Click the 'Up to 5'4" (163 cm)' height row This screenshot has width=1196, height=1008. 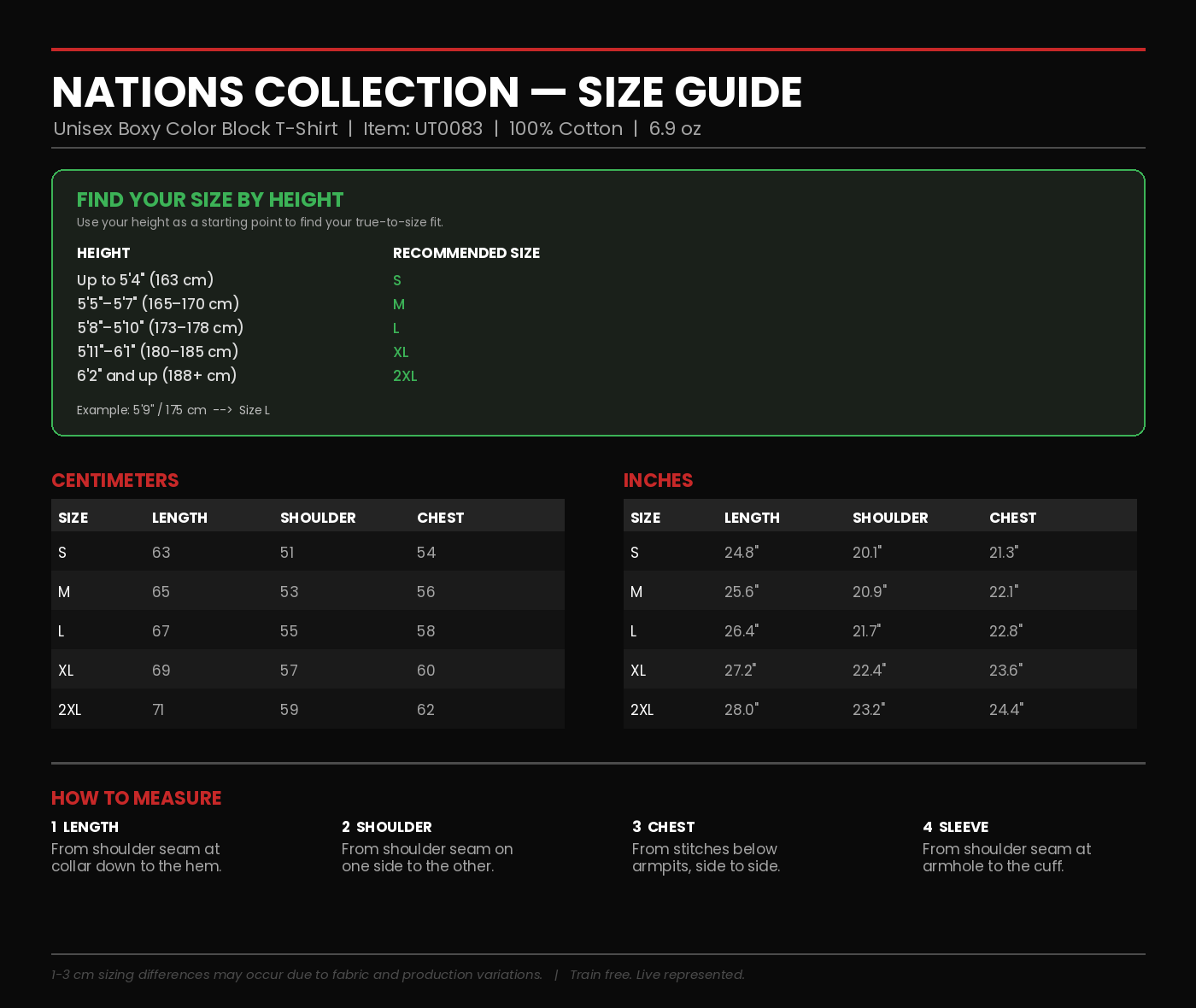tap(145, 280)
